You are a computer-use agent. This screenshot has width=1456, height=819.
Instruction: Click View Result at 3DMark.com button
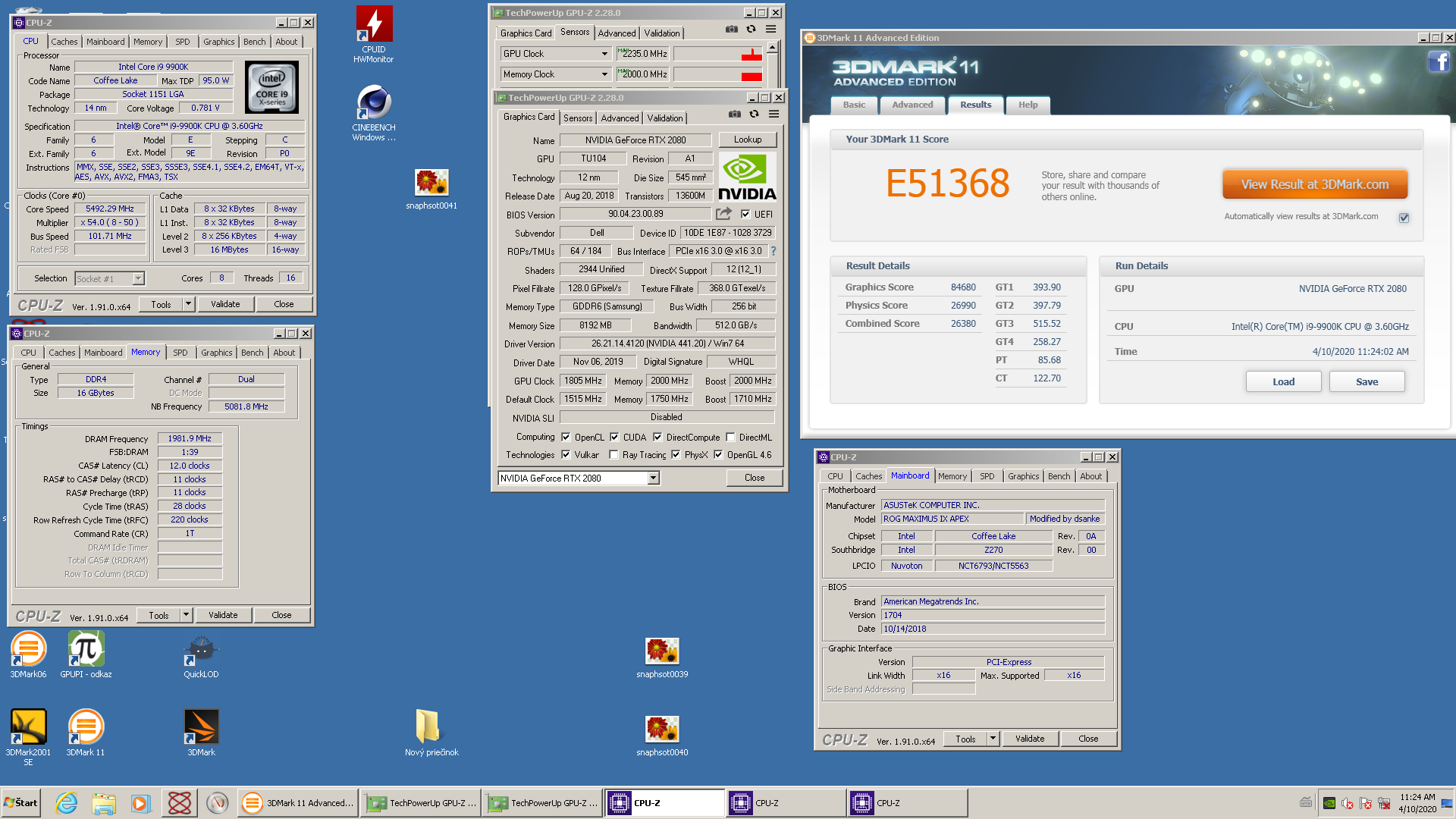pyautogui.click(x=1314, y=184)
